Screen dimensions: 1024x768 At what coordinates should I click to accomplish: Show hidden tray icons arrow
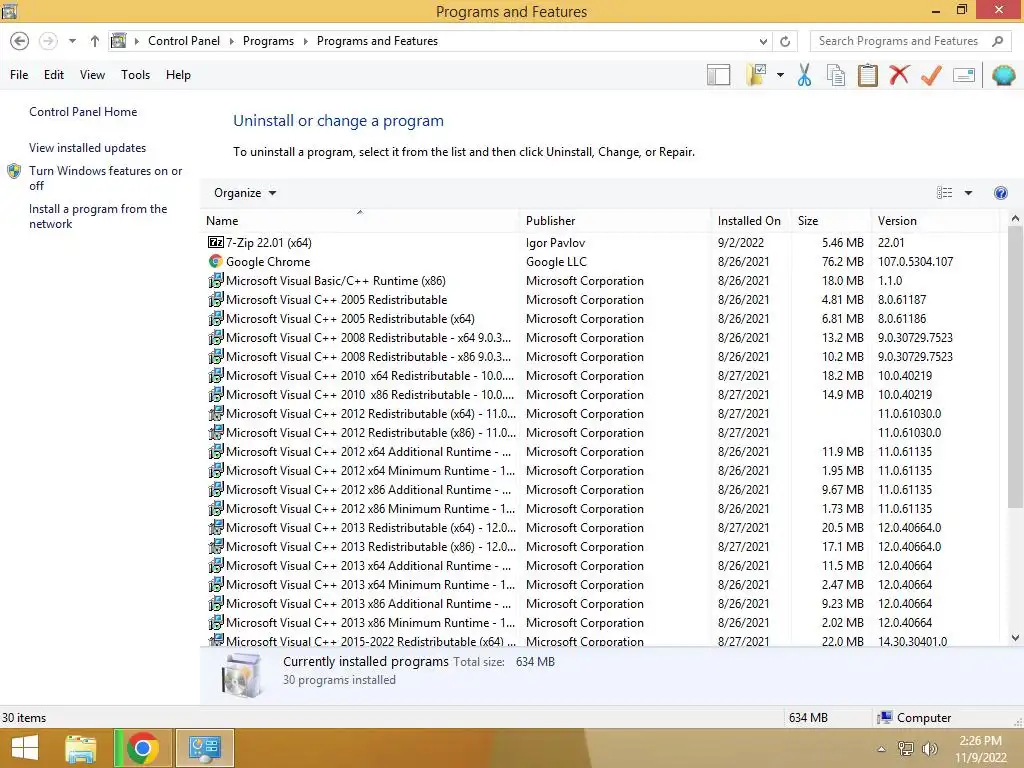pyautogui.click(x=882, y=749)
